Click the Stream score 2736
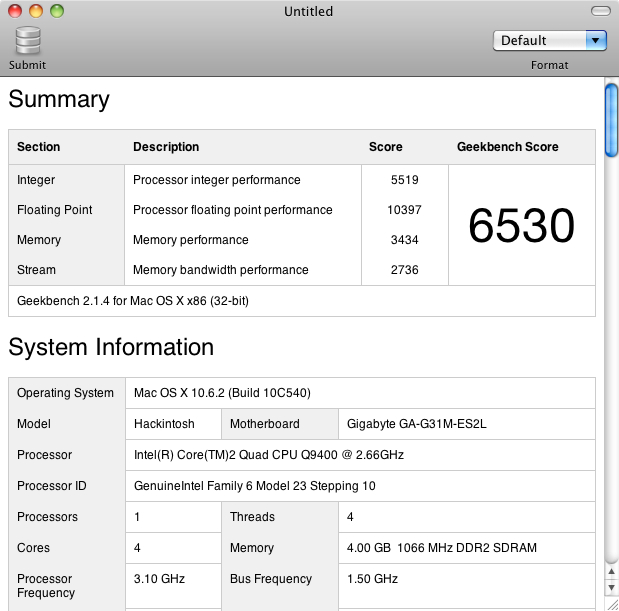This screenshot has width=619, height=611. click(x=405, y=270)
